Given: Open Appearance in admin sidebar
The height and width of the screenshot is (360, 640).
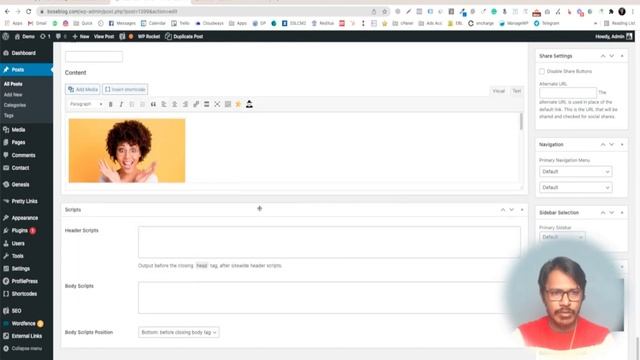Looking at the screenshot, I should [x=26, y=218].
